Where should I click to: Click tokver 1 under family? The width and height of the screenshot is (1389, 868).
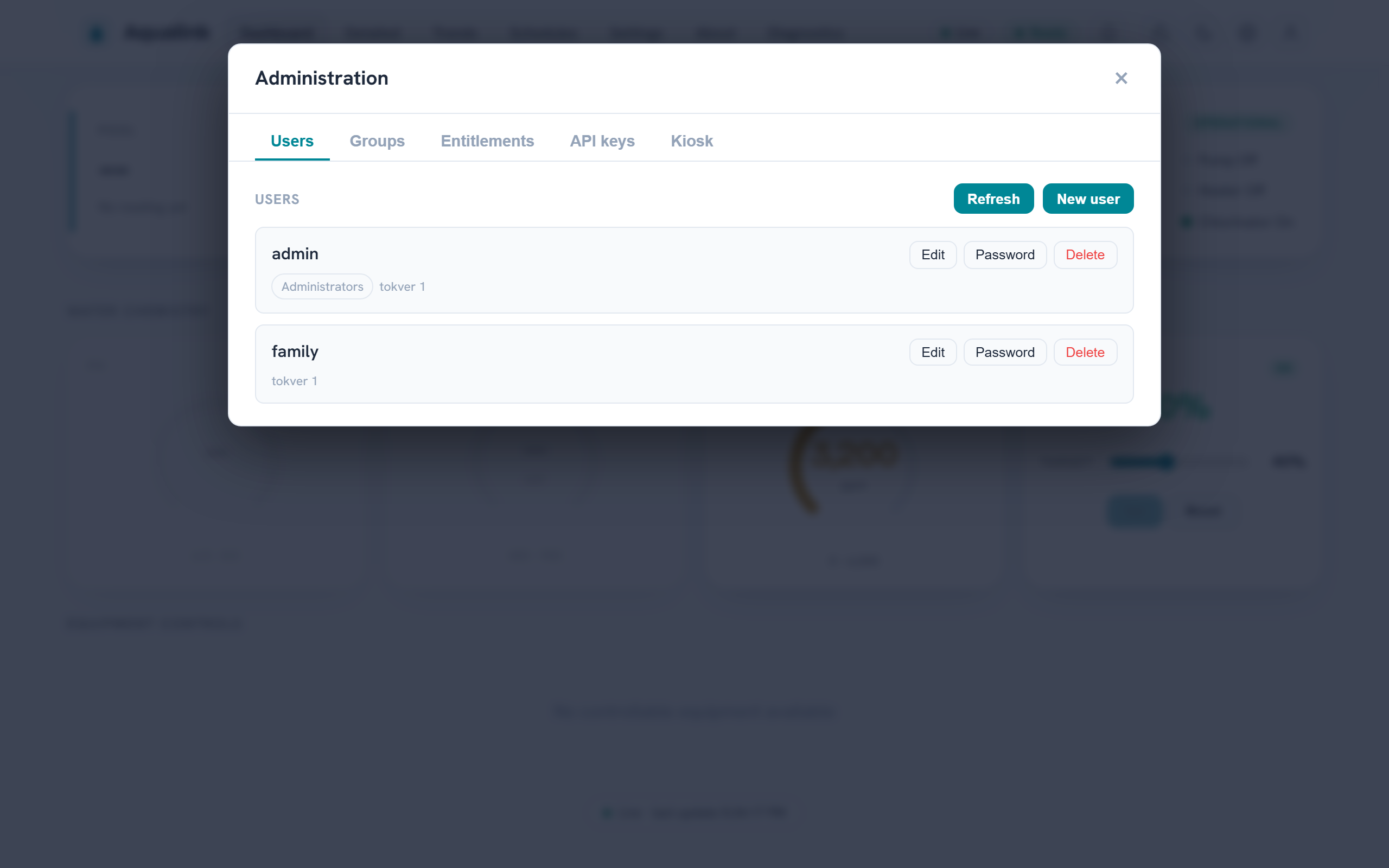tap(295, 381)
